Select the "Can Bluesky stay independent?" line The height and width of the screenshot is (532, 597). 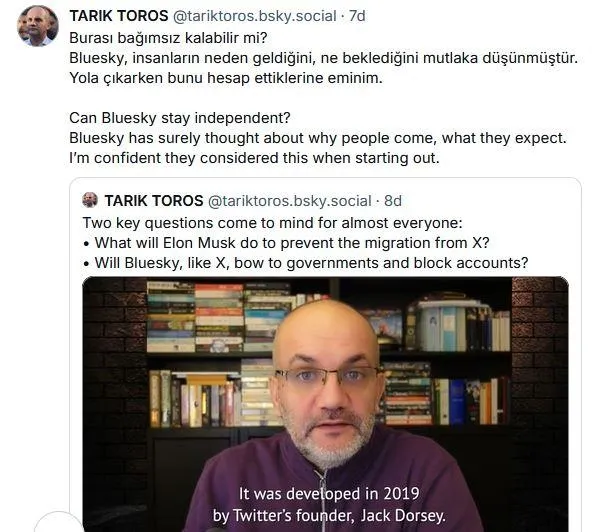point(180,118)
